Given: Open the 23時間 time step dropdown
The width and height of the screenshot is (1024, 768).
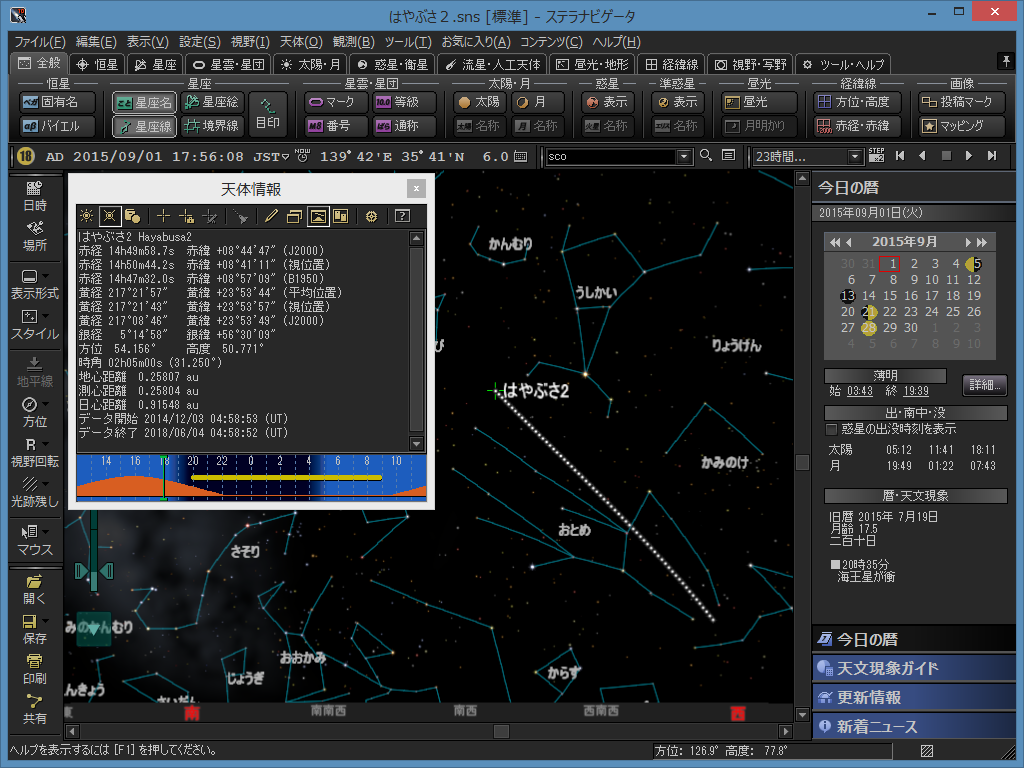Looking at the screenshot, I should pyautogui.click(x=855, y=156).
